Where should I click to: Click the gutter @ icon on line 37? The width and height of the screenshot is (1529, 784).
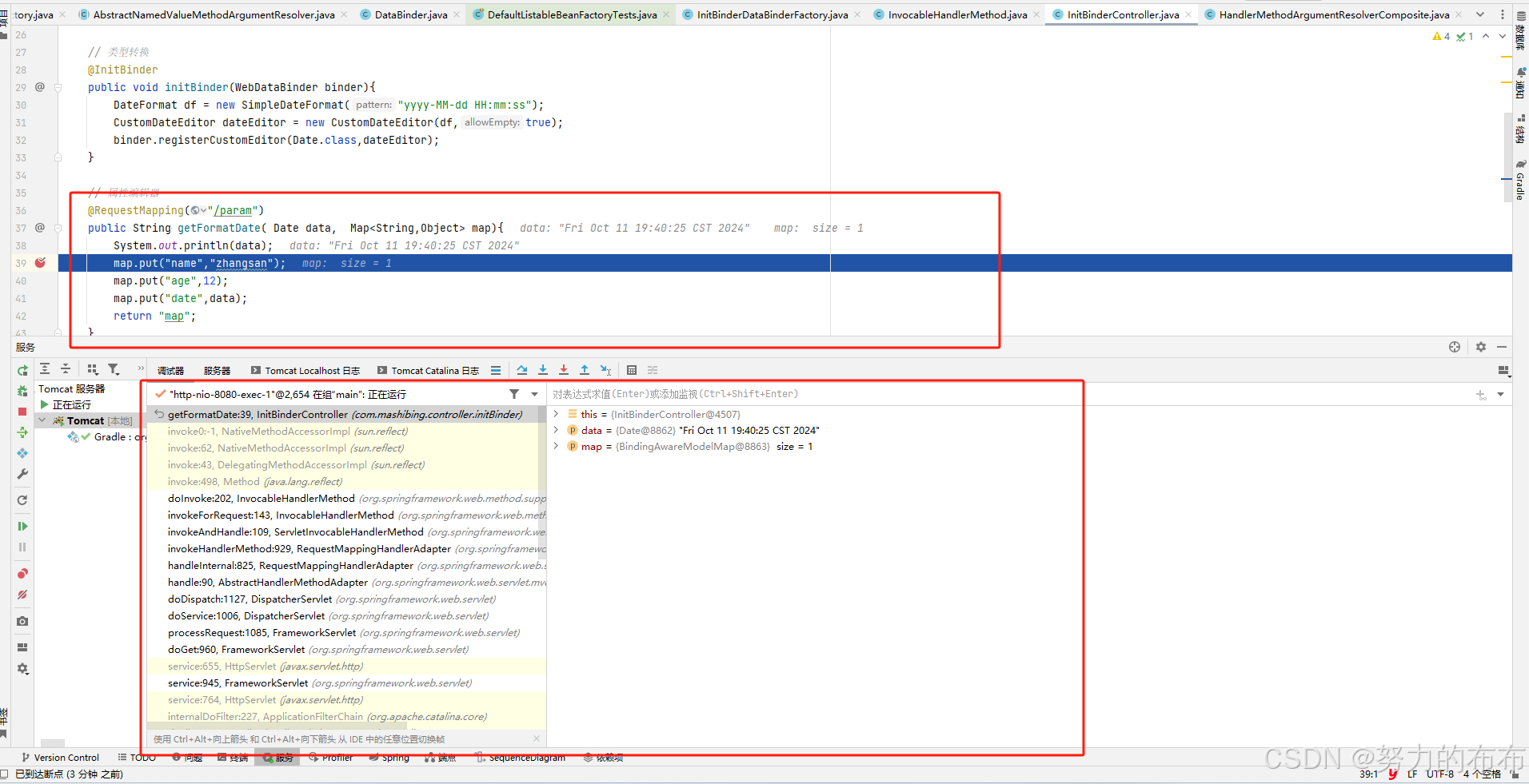pyautogui.click(x=40, y=228)
